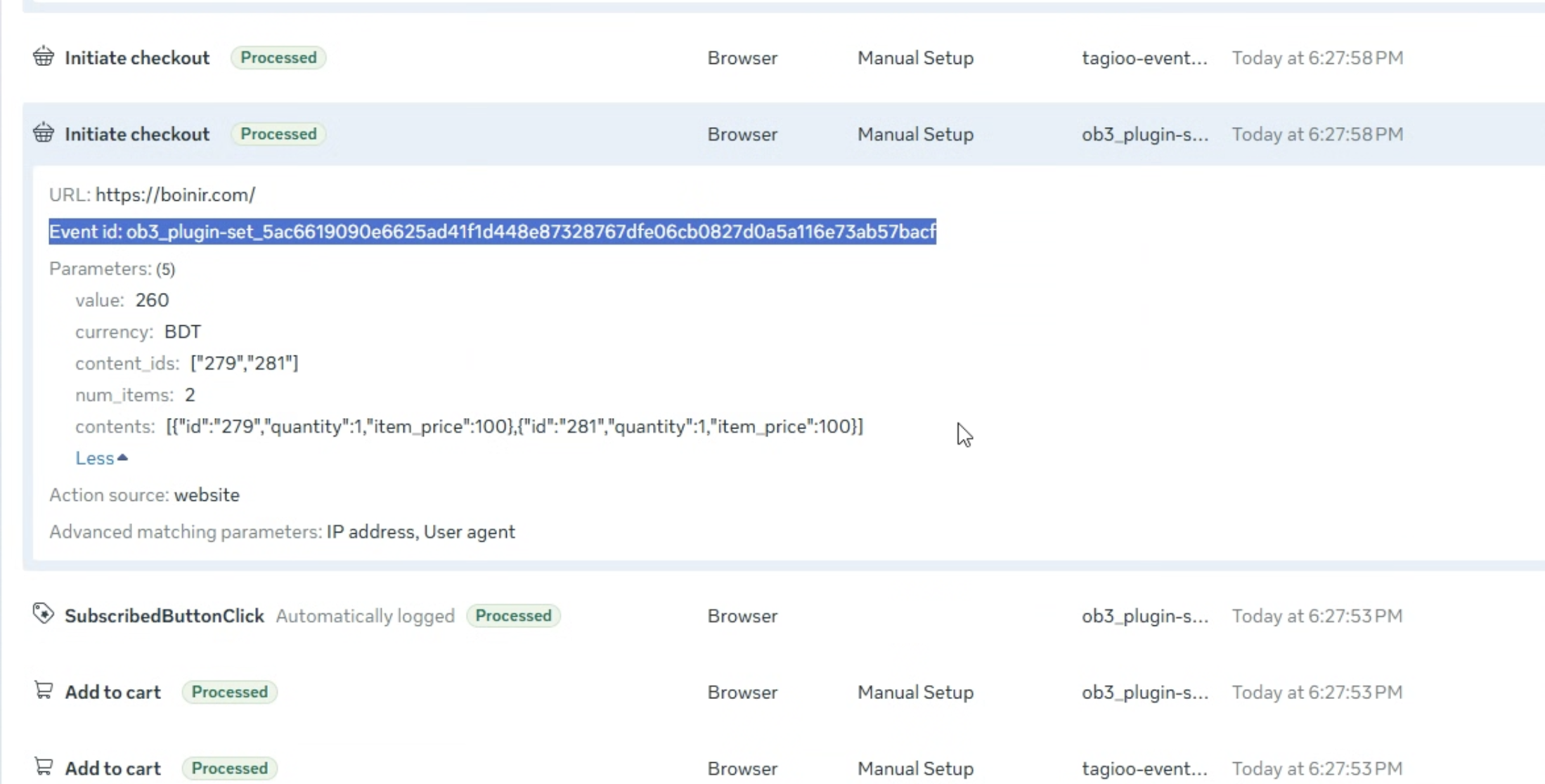Click the value 260 parameter

tap(152, 300)
